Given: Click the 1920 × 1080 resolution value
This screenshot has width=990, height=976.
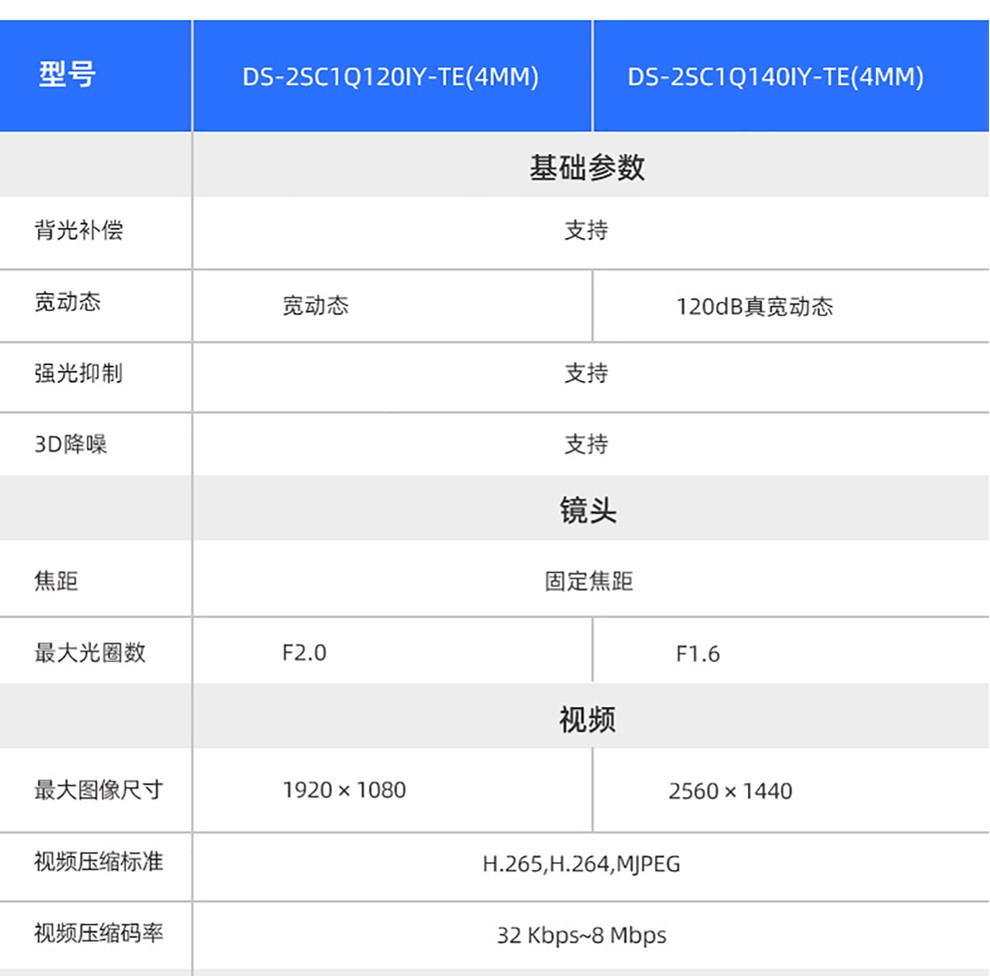Looking at the screenshot, I should pyautogui.click(x=344, y=790).
